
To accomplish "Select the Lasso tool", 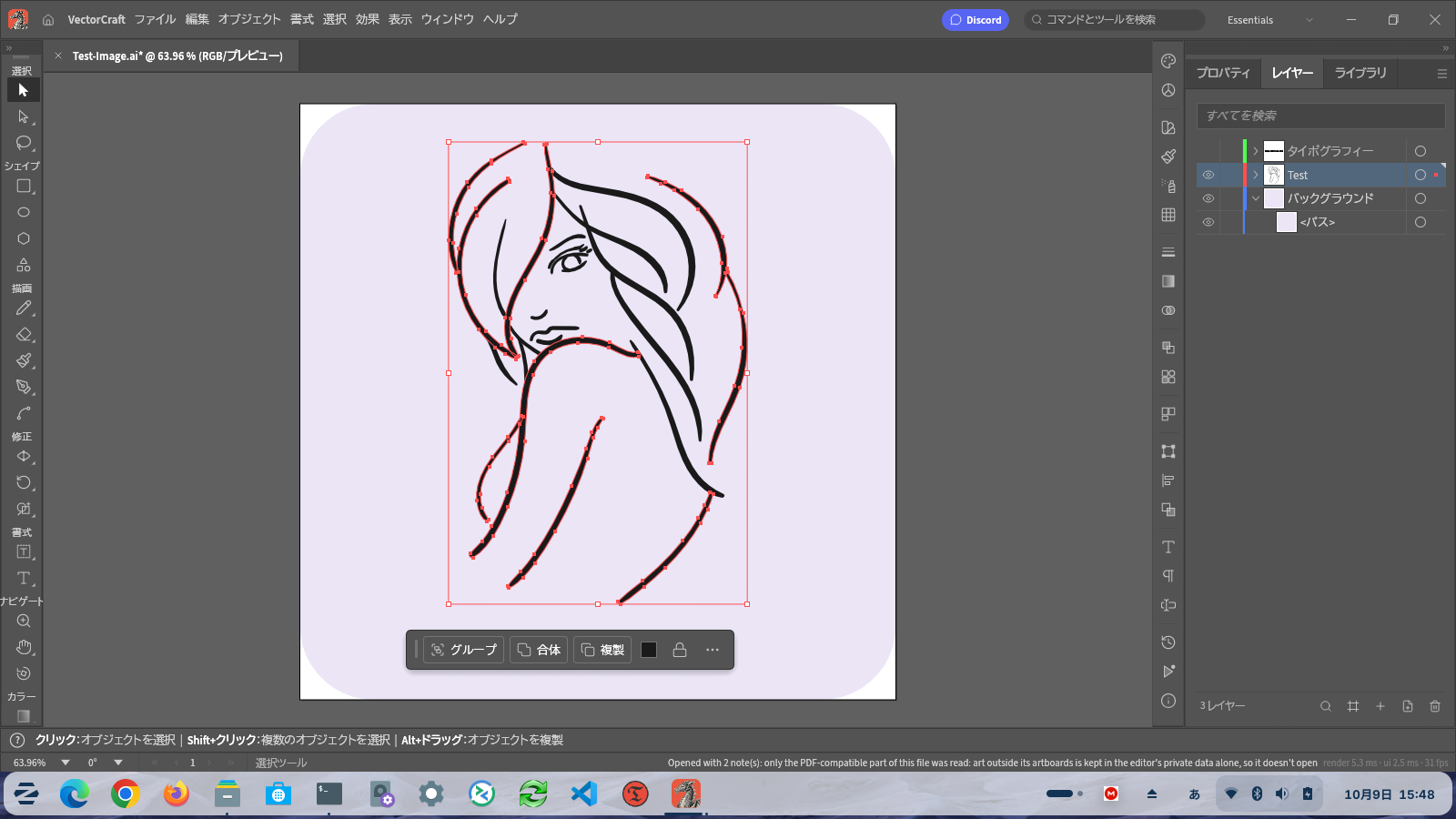I will point(24,143).
